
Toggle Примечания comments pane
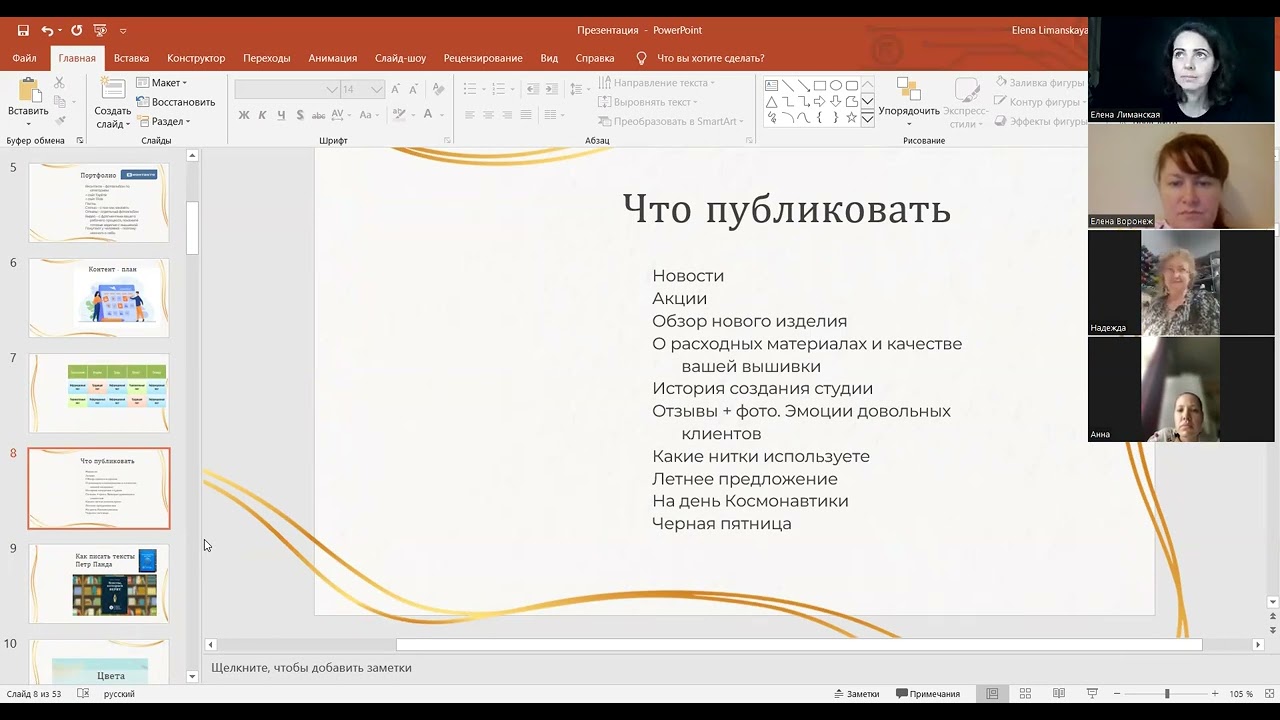pyautogui.click(x=928, y=693)
